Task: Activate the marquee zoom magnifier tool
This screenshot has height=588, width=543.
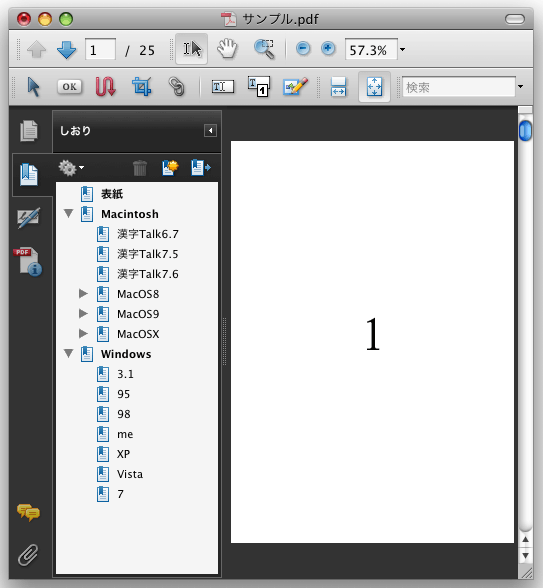Action: point(264,49)
